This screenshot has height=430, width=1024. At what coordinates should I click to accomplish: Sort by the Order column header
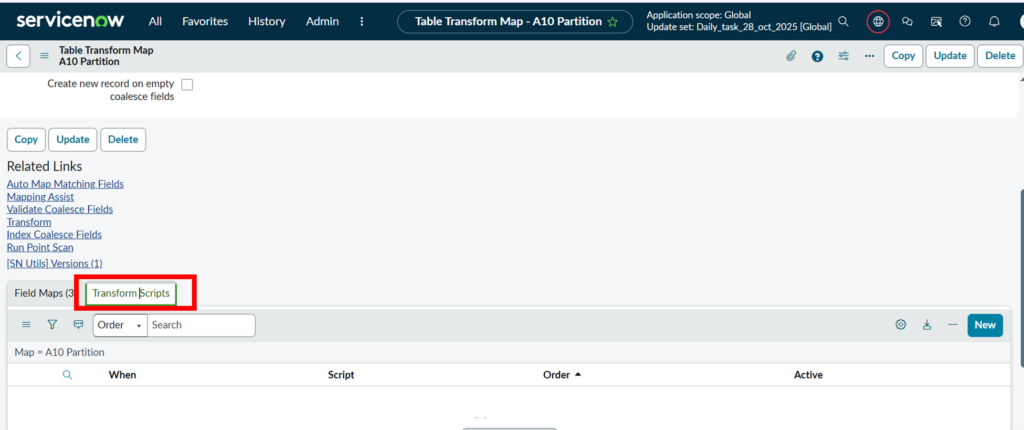[x=557, y=375]
